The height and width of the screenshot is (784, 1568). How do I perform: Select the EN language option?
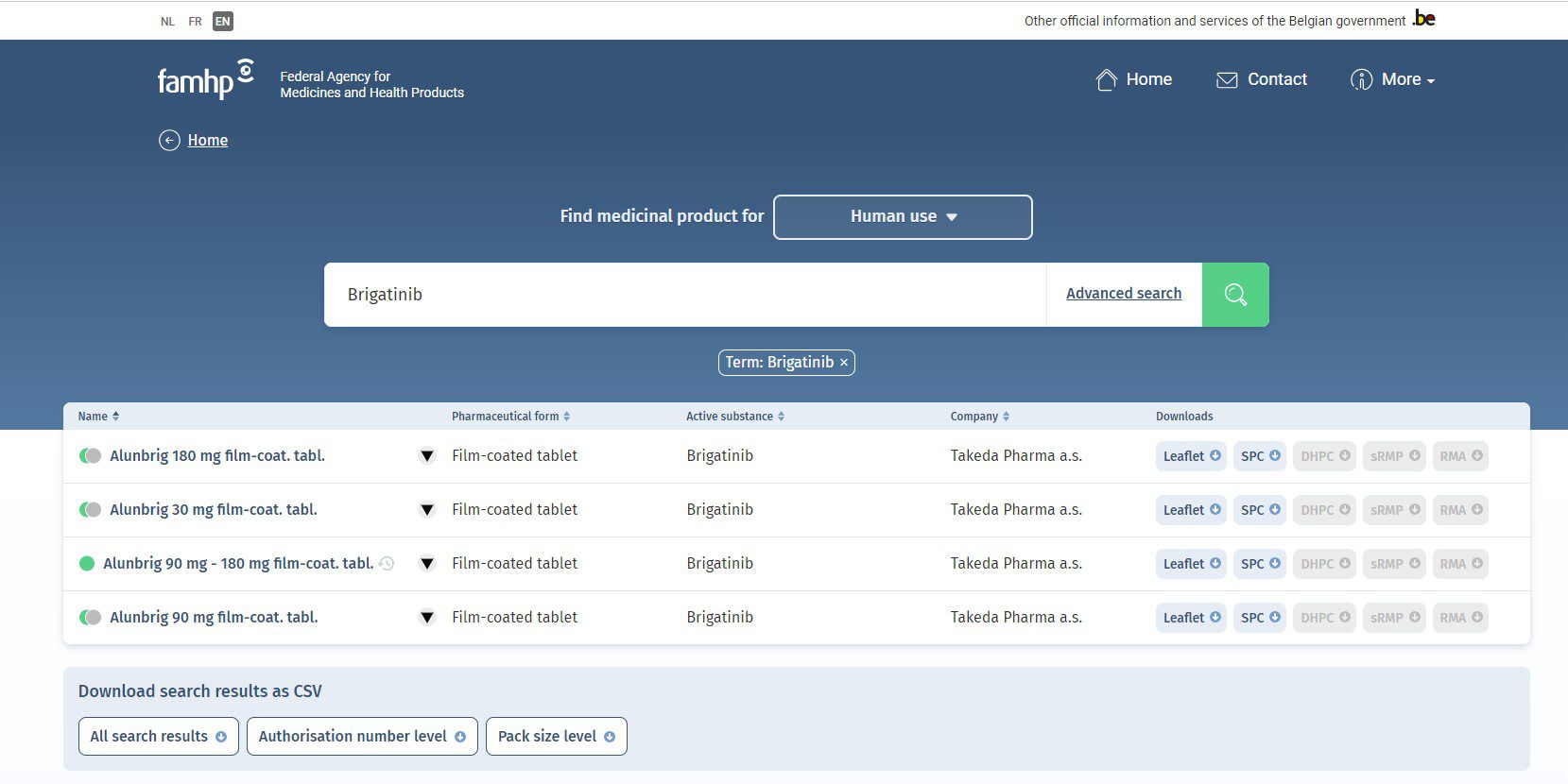[223, 22]
